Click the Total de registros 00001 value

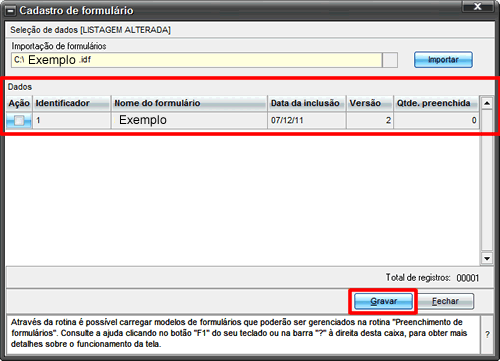click(x=468, y=278)
